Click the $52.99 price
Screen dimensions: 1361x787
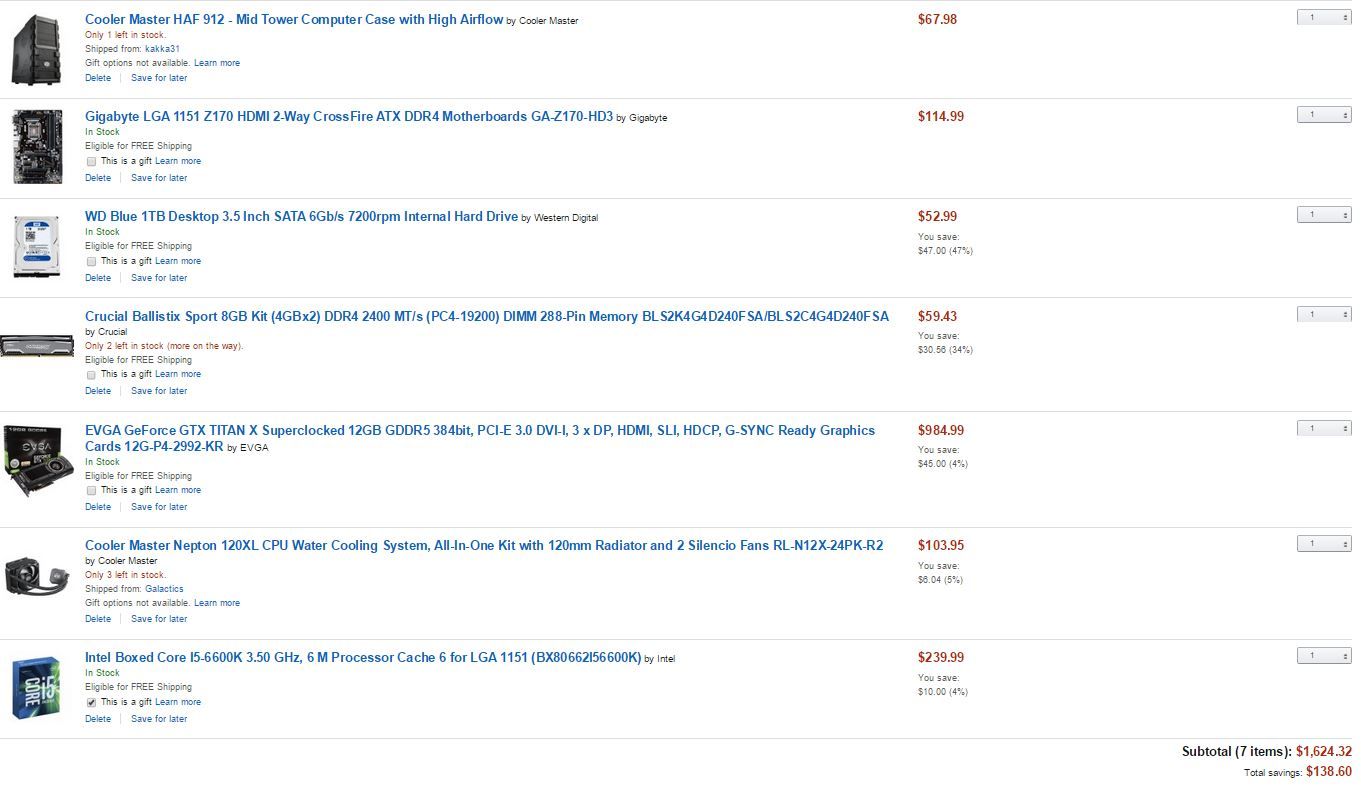point(937,216)
